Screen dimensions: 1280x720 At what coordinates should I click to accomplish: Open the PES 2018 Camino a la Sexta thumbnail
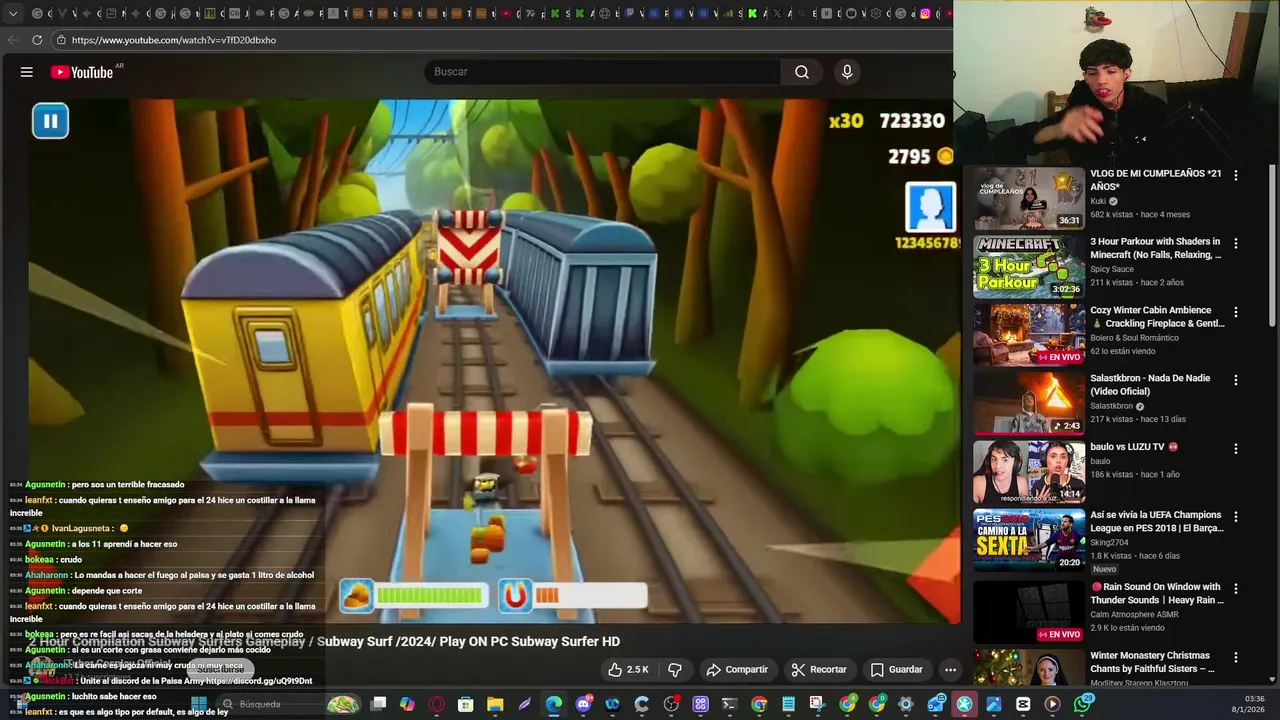pos(1029,540)
